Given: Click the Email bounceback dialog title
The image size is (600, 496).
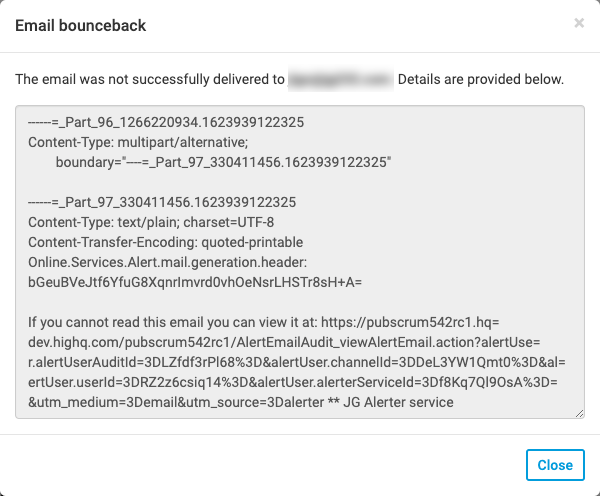Looking at the screenshot, I should click(80, 25).
